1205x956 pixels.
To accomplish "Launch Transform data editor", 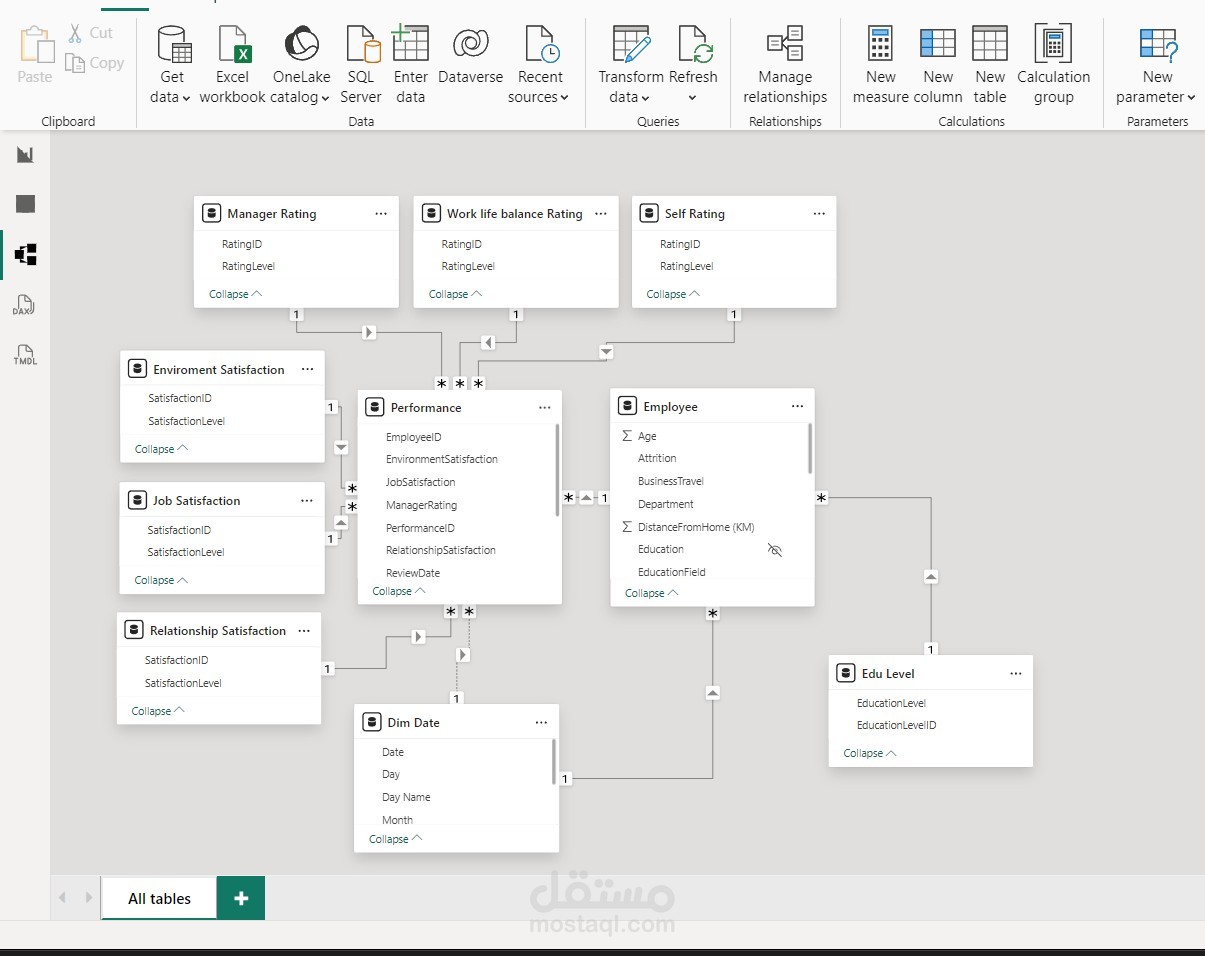I will (631, 66).
